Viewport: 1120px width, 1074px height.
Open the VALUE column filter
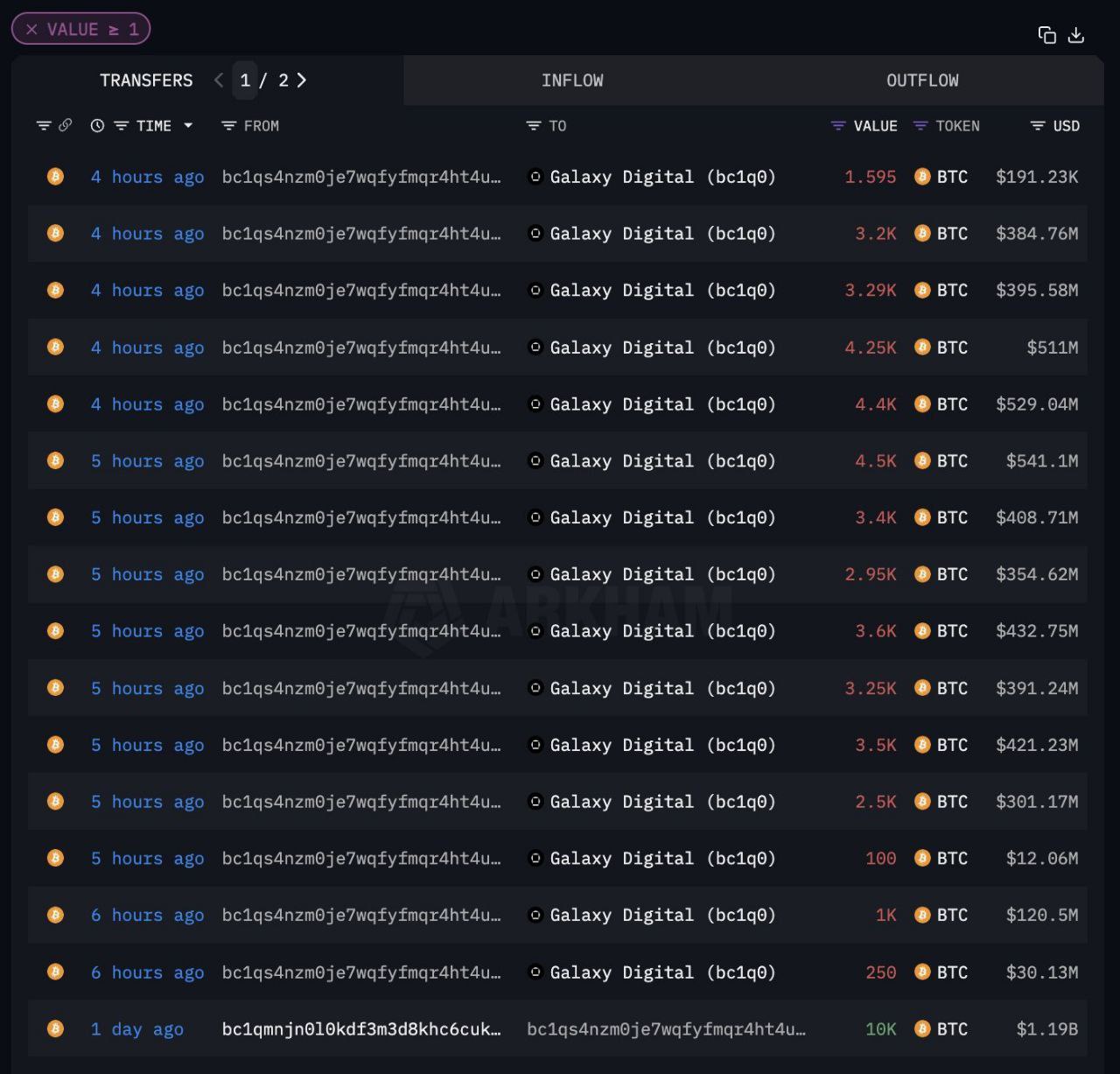click(837, 126)
